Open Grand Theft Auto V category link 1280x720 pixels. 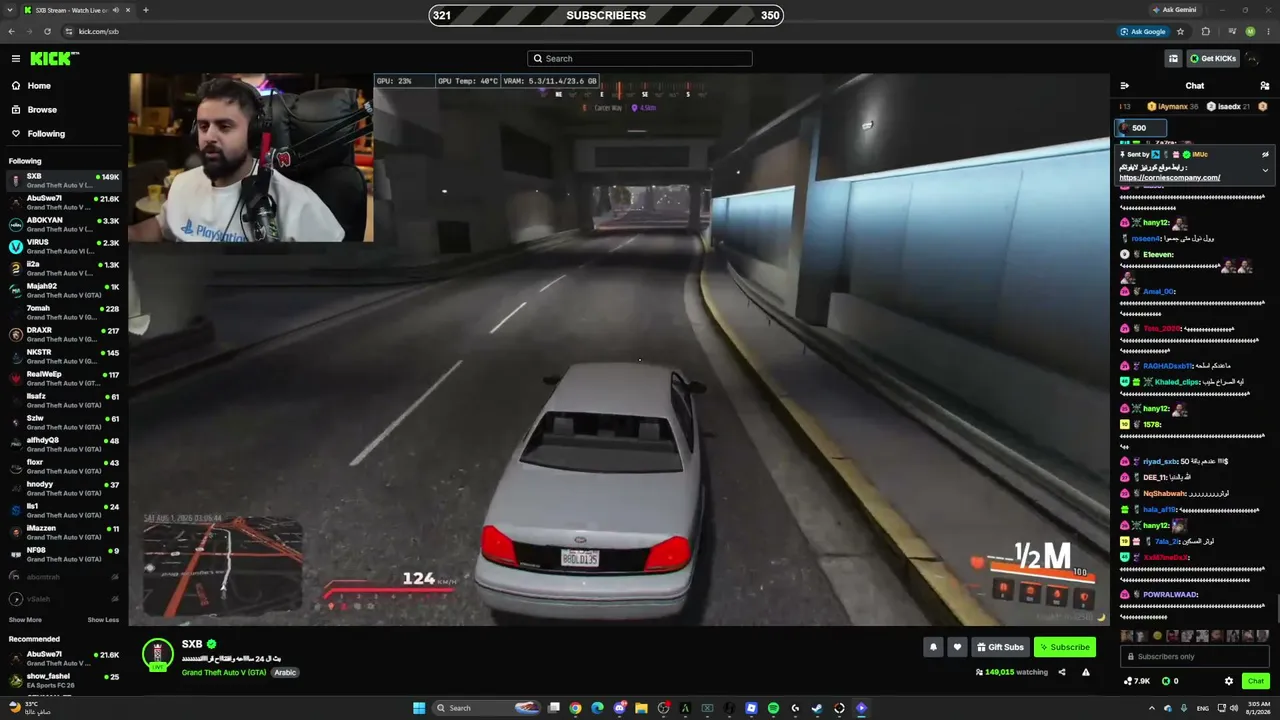[224, 673]
